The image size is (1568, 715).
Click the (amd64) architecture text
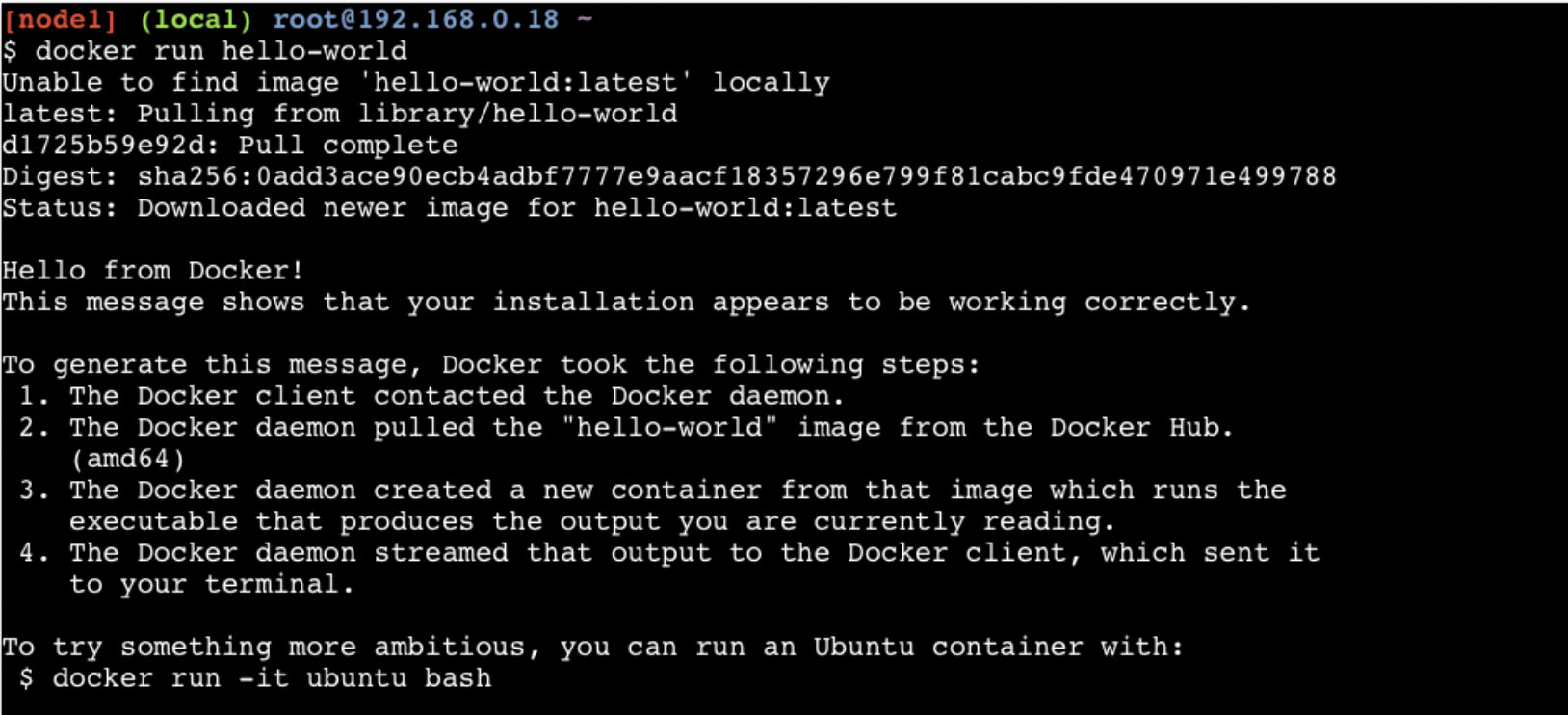pyautogui.click(x=127, y=459)
